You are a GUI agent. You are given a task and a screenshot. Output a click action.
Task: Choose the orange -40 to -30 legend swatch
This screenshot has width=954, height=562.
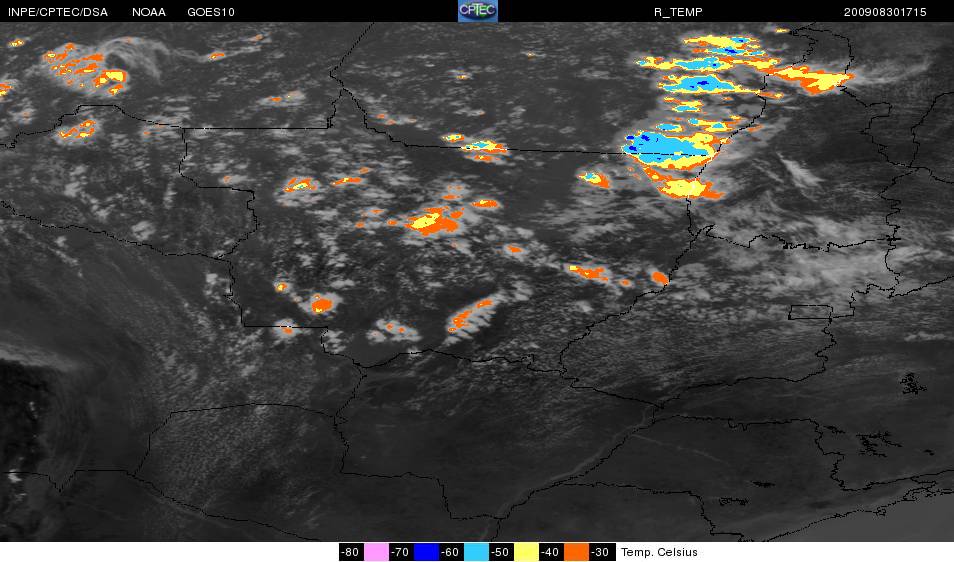pyautogui.click(x=576, y=552)
